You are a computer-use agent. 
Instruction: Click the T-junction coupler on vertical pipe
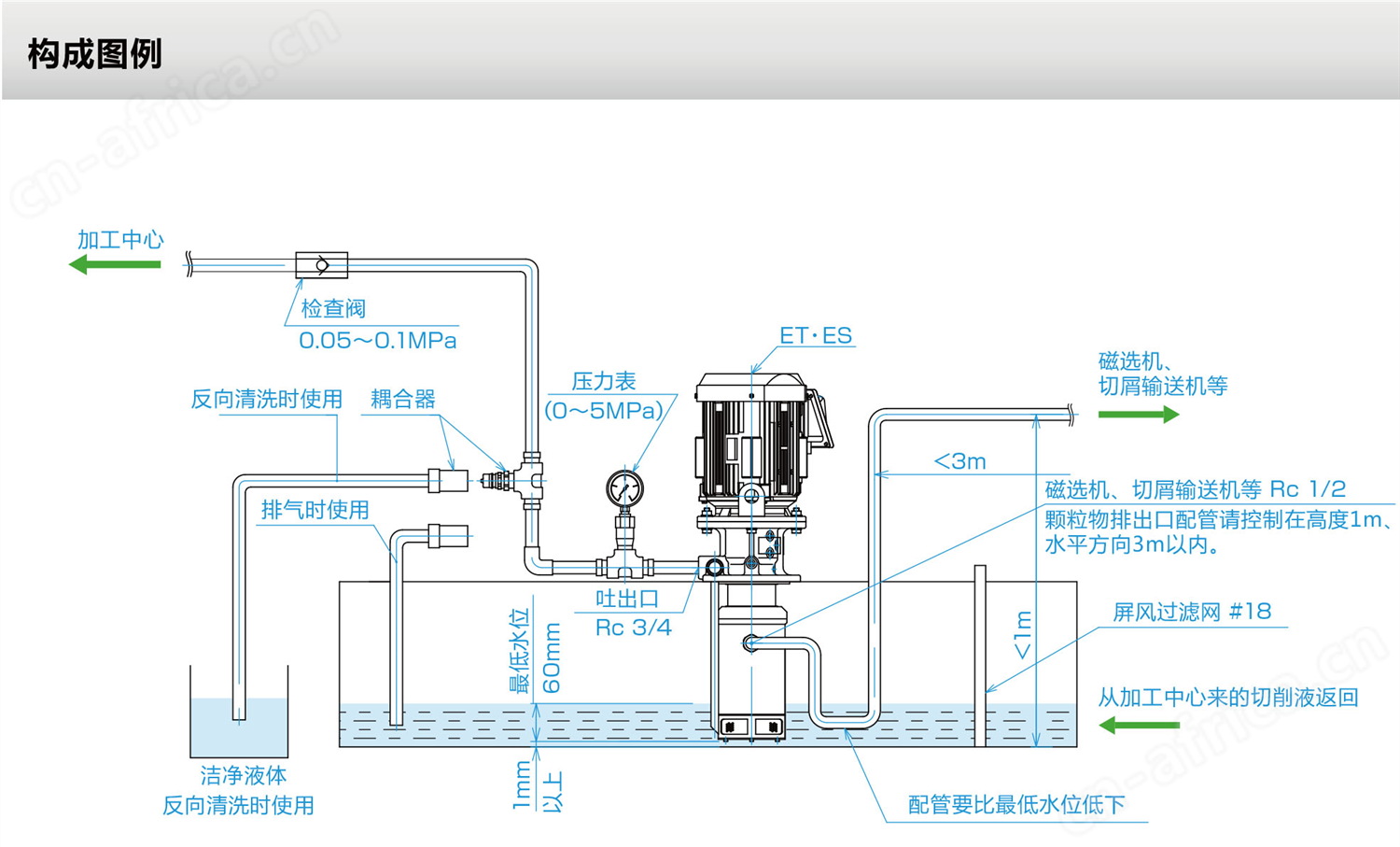coord(531,480)
